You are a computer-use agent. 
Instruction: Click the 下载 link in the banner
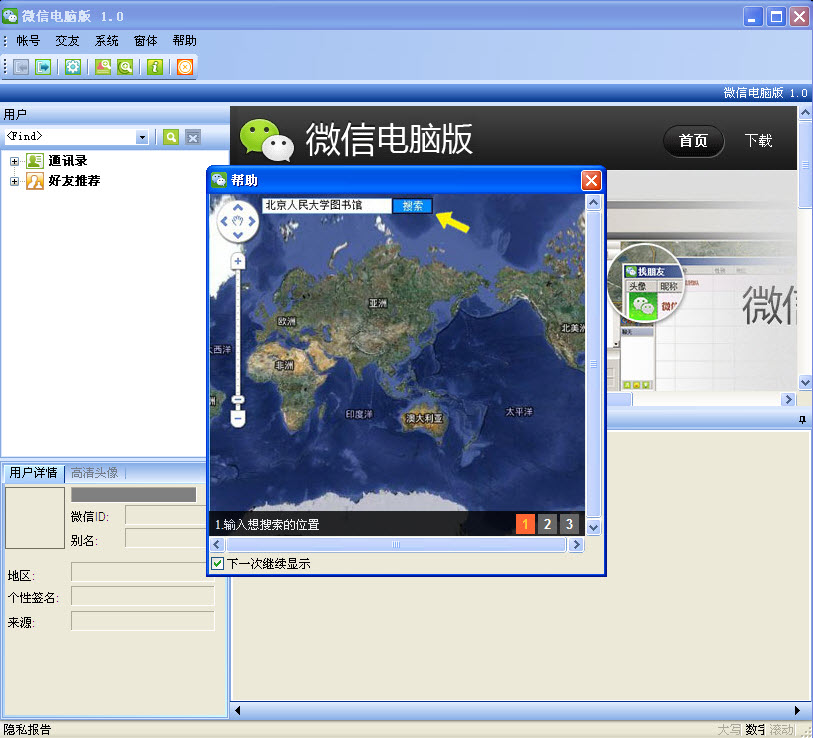pos(758,141)
